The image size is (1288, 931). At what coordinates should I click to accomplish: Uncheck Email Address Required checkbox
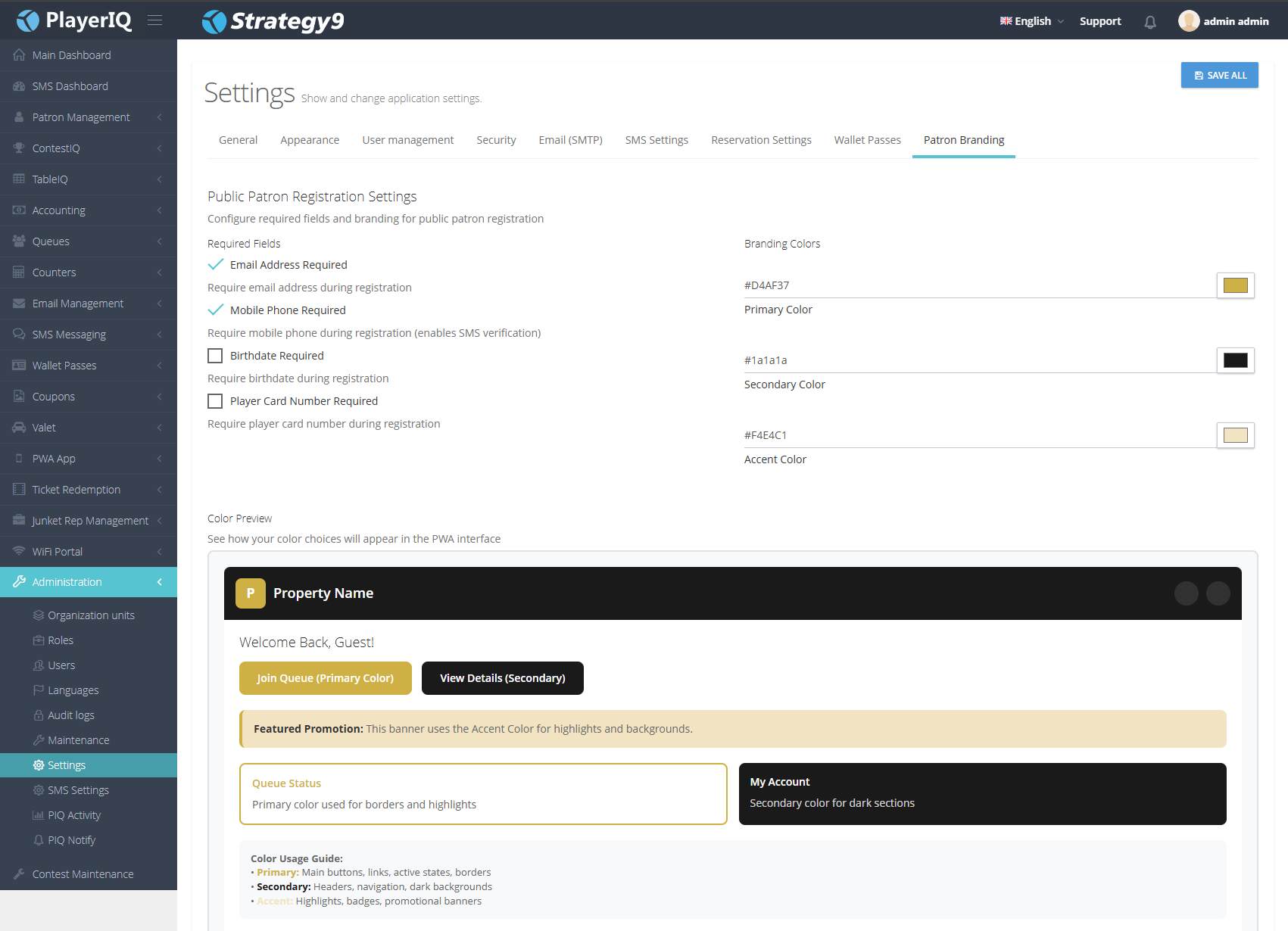(216, 265)
